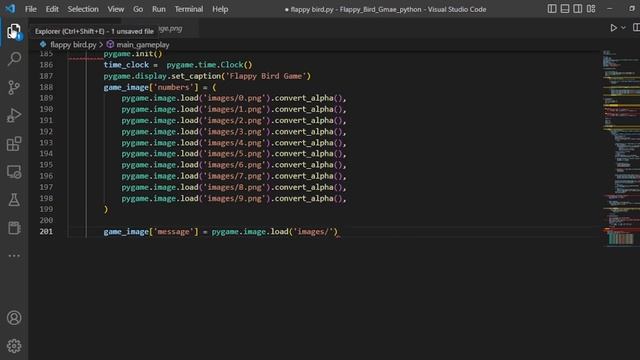
Task: Open the Explorer view in activity bar
Action: (x=14, y=31)
